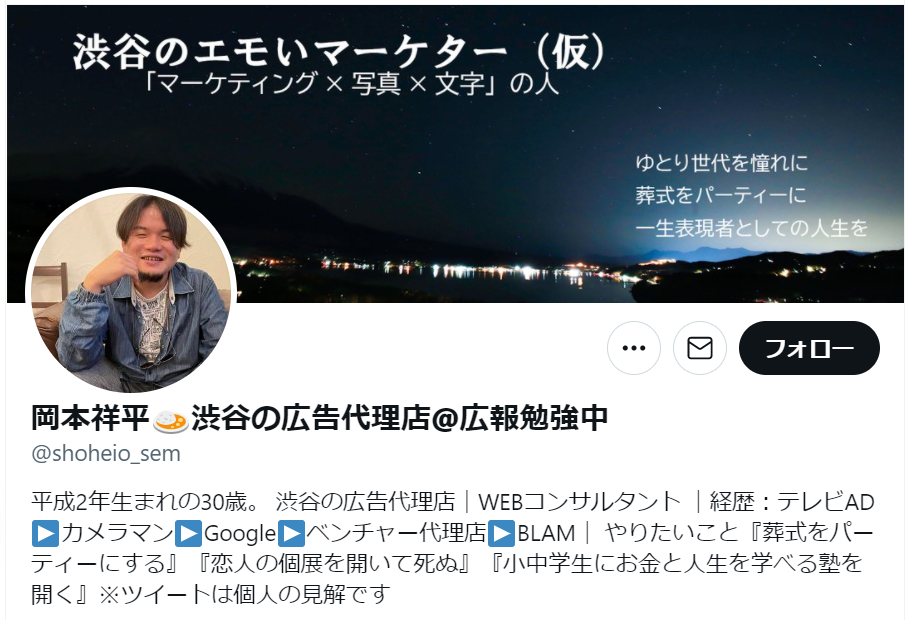Open the night lake header banner image

455,154
